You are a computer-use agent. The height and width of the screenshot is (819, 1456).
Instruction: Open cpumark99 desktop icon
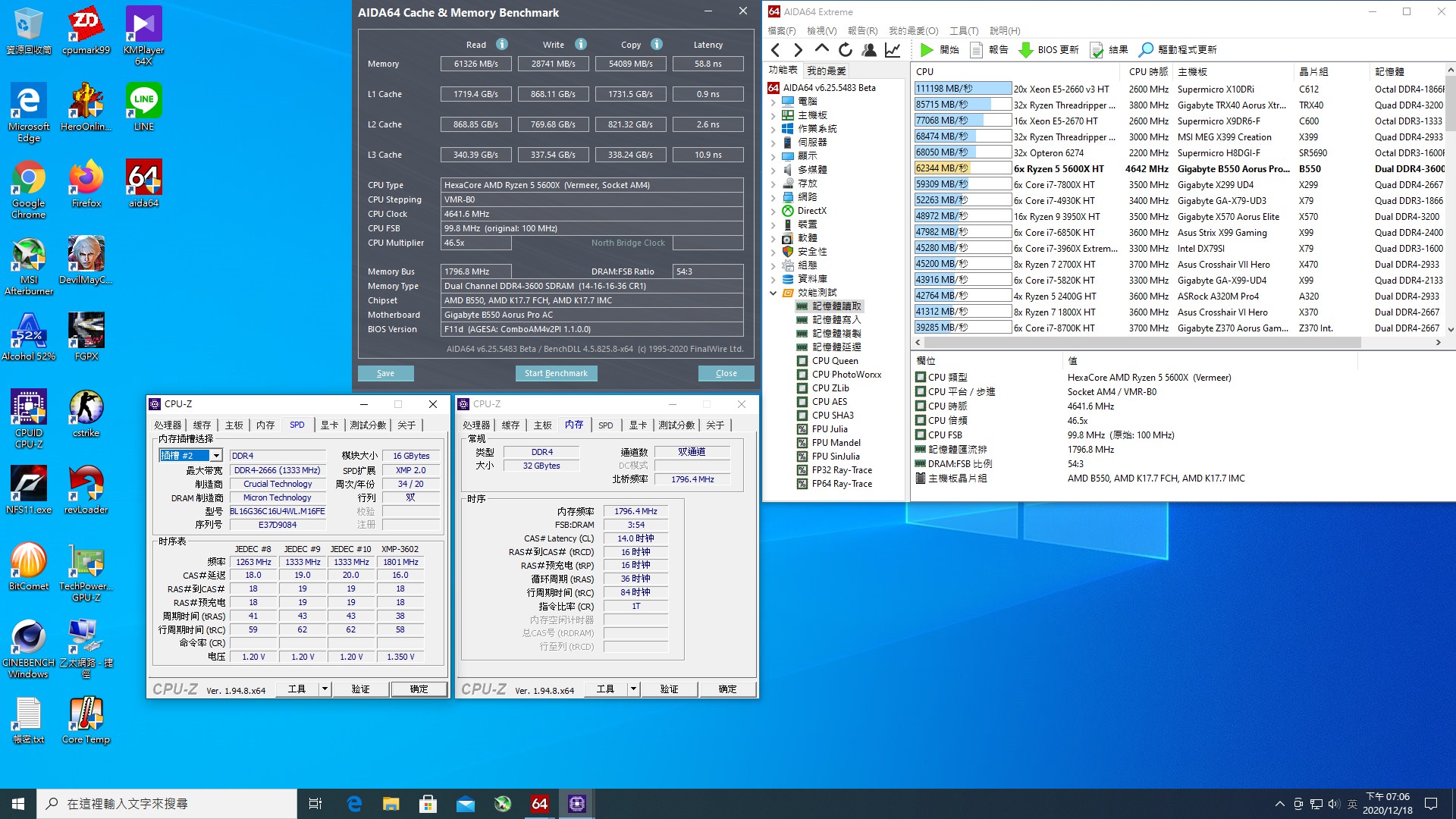tap(86, 31)
